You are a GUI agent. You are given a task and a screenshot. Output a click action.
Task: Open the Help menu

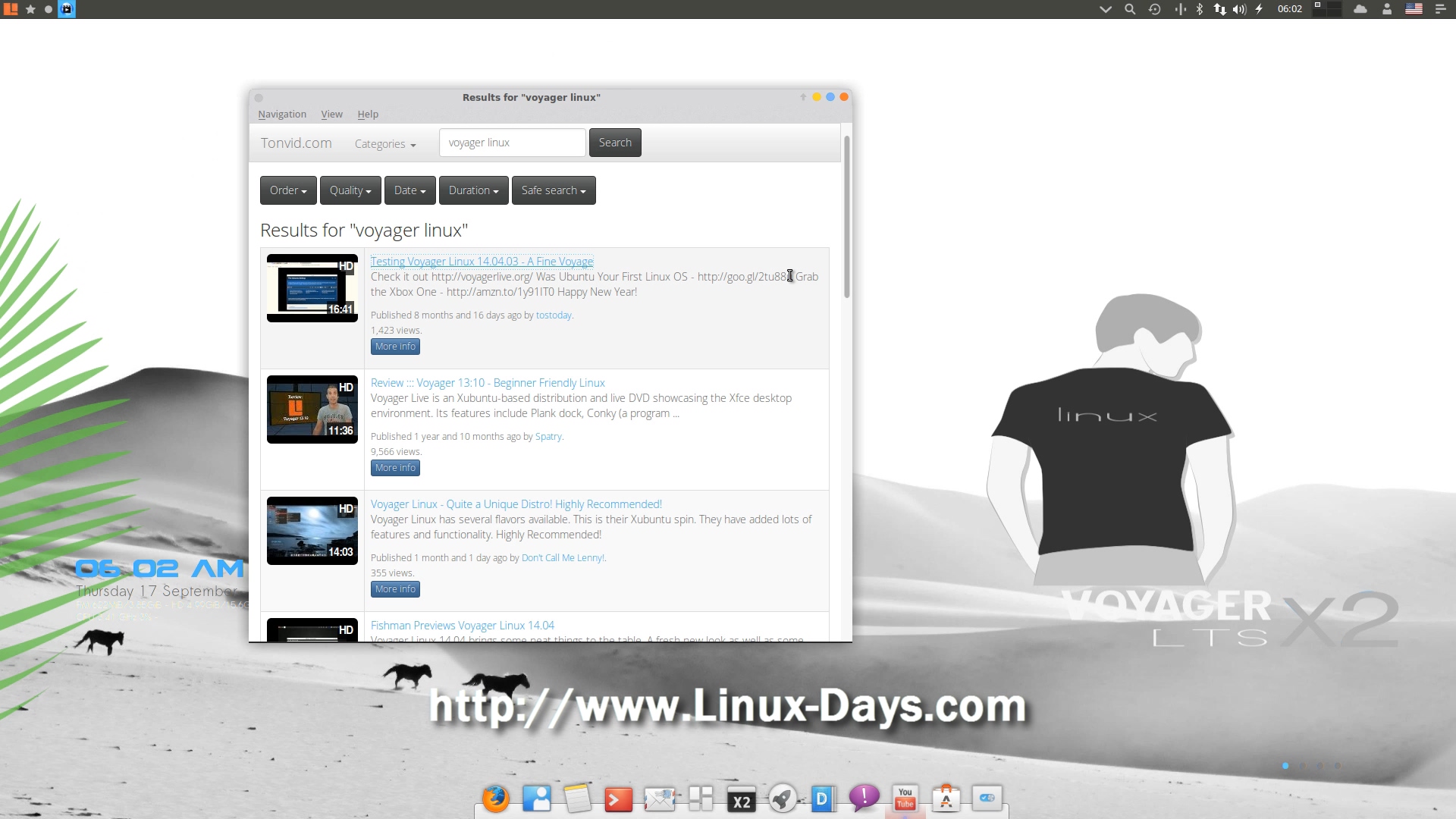click(x=368, y=114)
